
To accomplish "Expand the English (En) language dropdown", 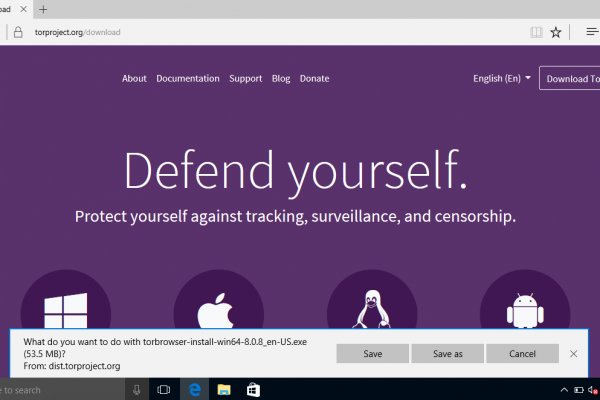I will [502, 79].
